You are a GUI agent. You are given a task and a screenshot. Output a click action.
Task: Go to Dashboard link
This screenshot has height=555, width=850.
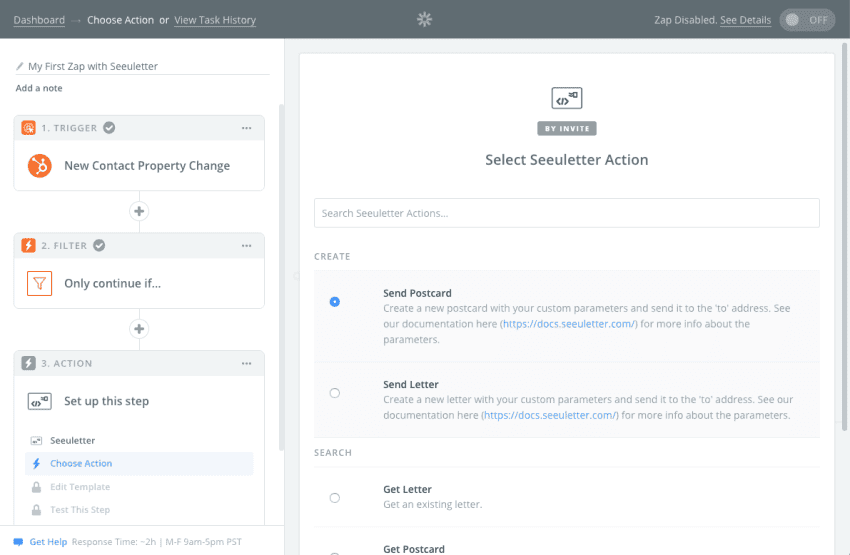pyautogui.click(x=39, y=20)
